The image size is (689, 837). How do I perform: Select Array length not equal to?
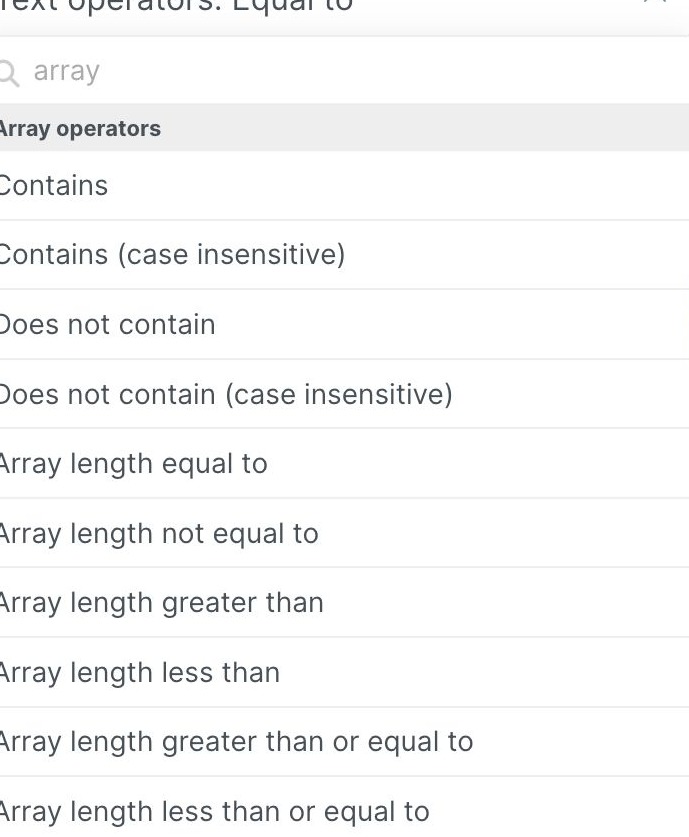click(160, 533)
